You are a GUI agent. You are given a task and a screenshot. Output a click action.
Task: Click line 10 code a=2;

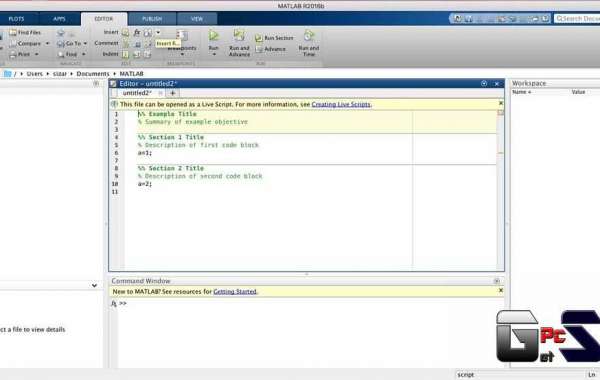pyautogui.click(x=145, y=184)
